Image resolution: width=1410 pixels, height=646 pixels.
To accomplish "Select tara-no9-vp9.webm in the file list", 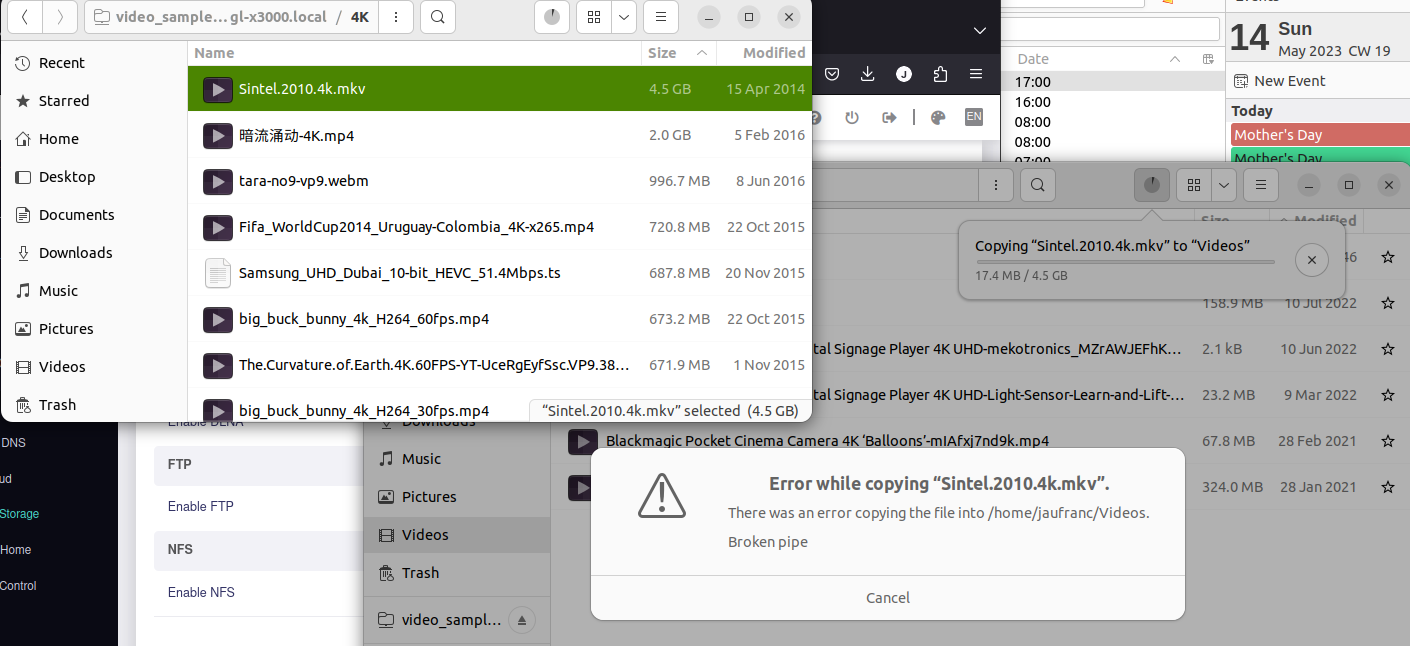I will coord(500,181).
